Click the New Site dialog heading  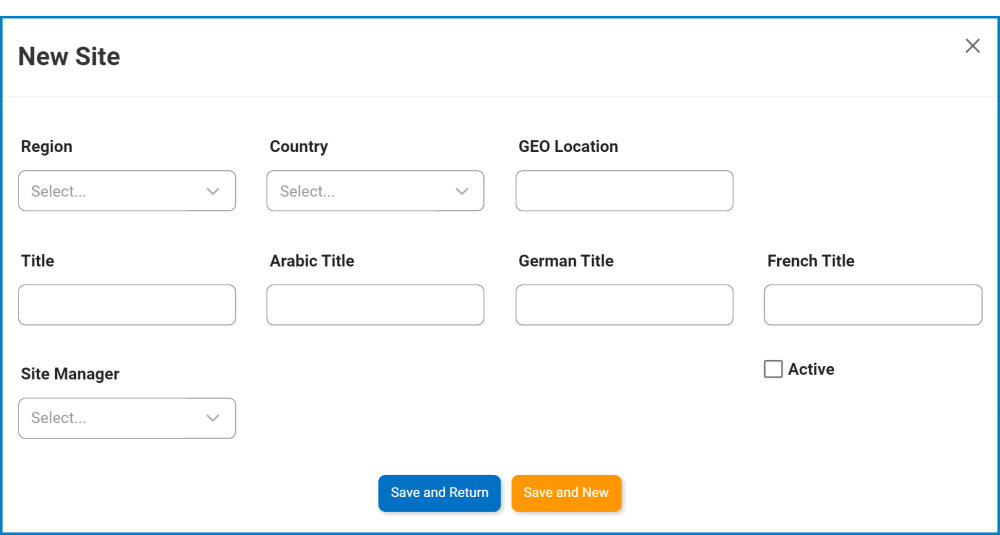point(69,57)
